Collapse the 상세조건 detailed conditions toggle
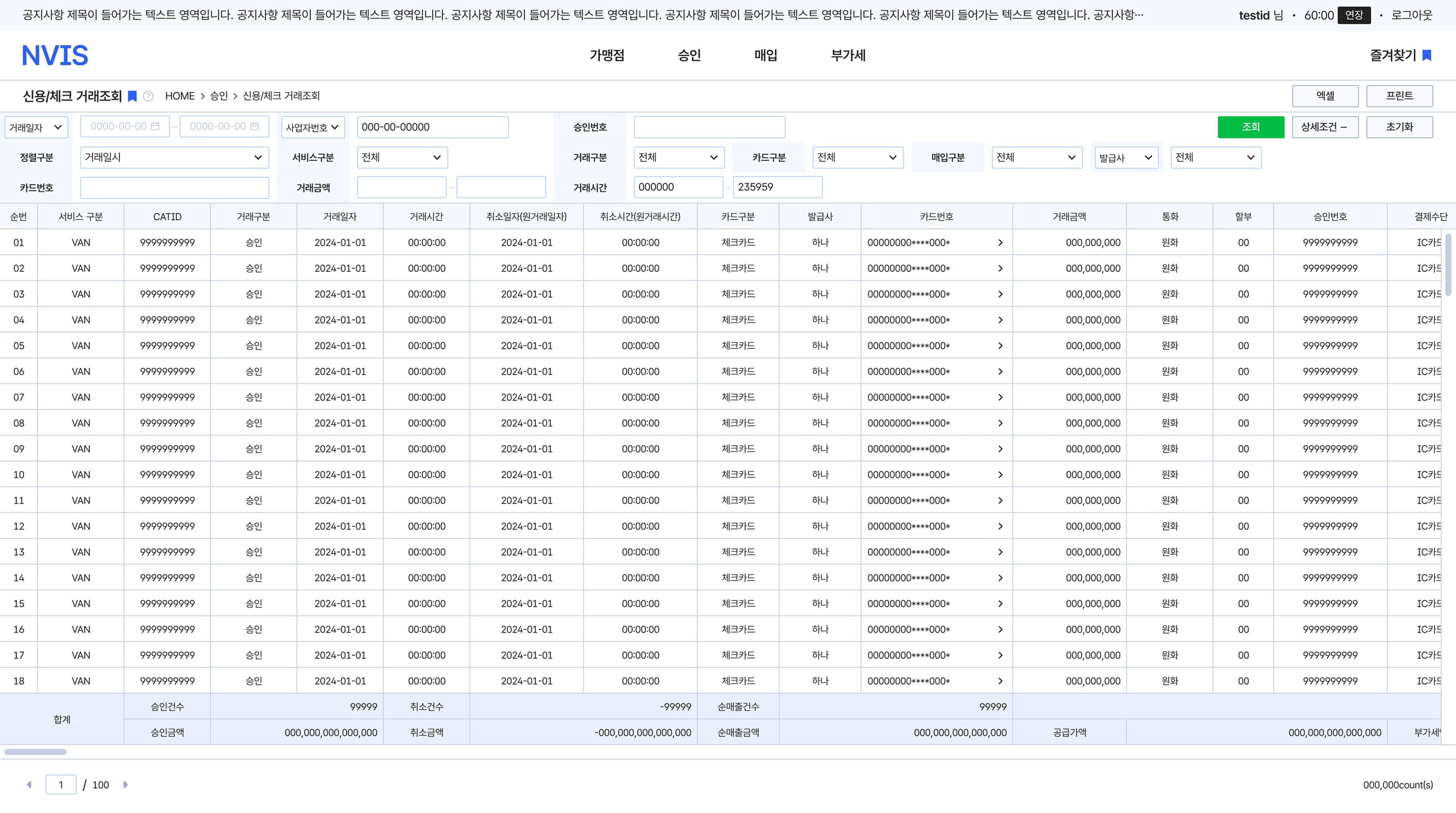The height and width of the screenshot is (813, 1456). pyautogui.click(x=1325, y=127)
